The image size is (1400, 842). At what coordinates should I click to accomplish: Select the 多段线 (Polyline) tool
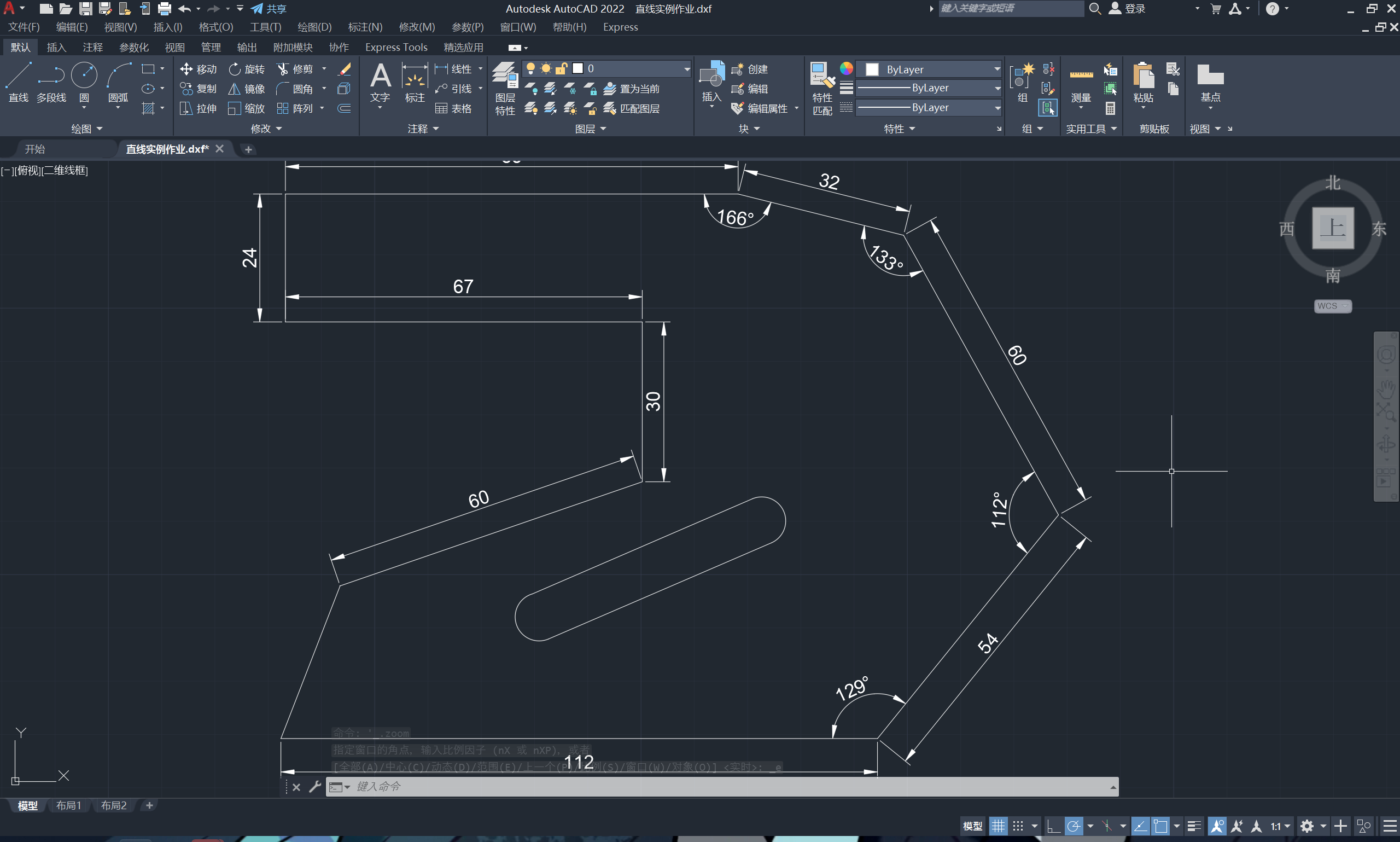(51, 83)
